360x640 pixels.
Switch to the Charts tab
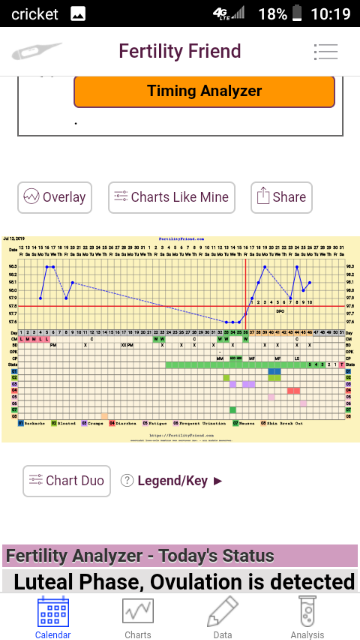138,617
